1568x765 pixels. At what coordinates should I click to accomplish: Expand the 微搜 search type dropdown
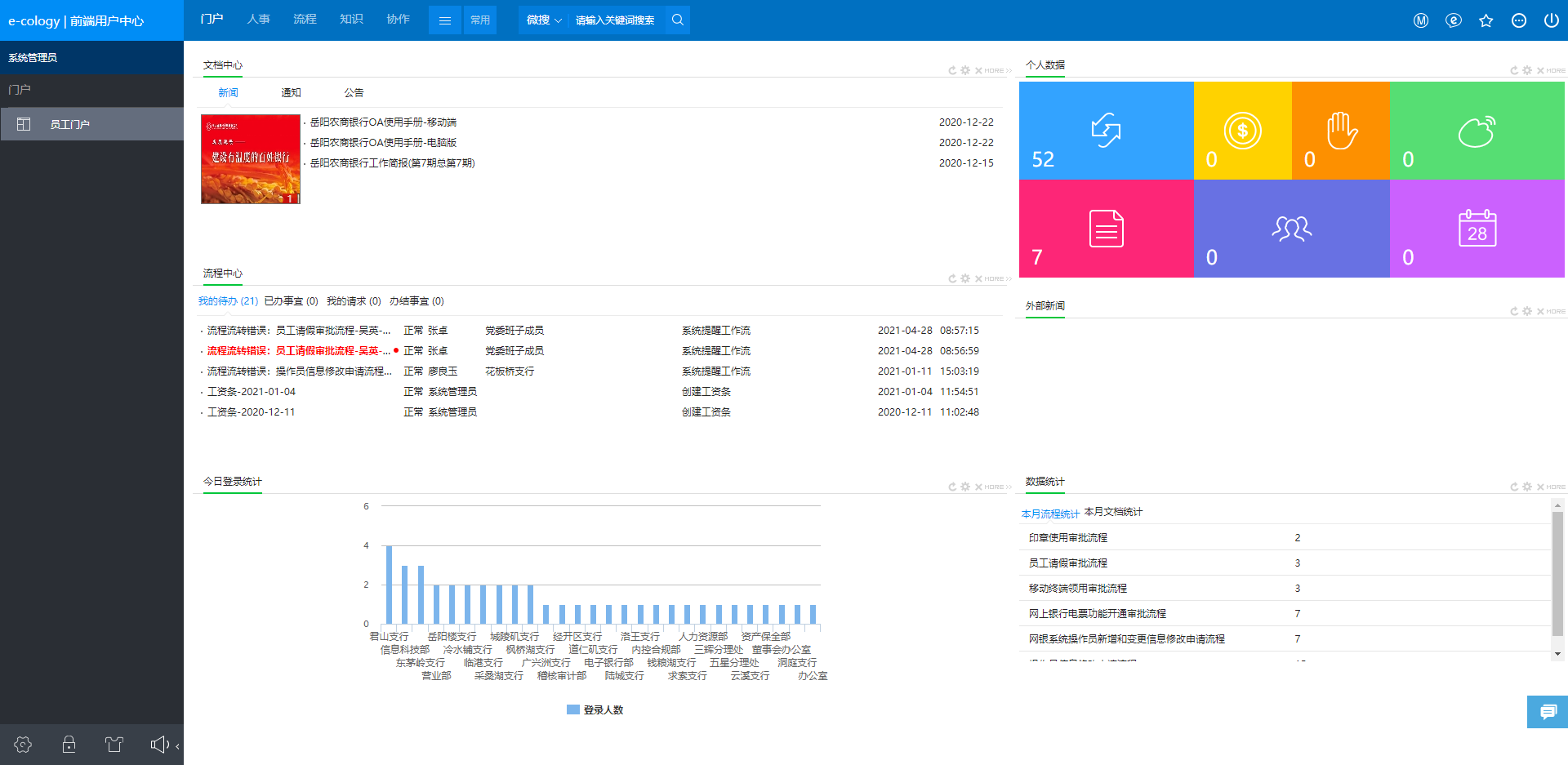pos(543,20)
